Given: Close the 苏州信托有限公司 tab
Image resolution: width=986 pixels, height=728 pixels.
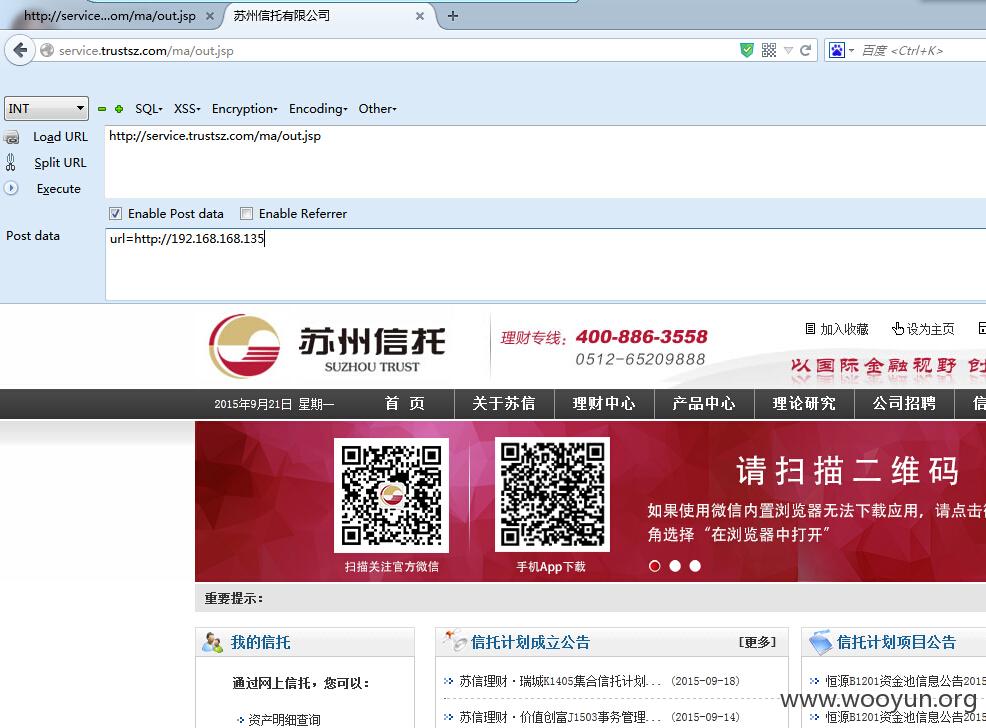Looking at the screenshot, I should 419,16.
